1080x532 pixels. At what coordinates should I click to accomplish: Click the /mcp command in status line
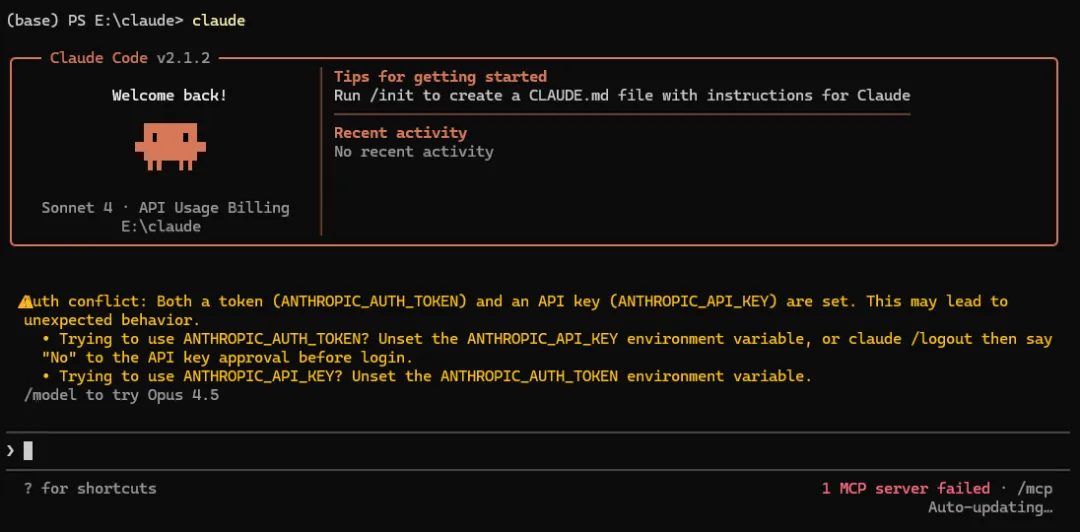1034,488
